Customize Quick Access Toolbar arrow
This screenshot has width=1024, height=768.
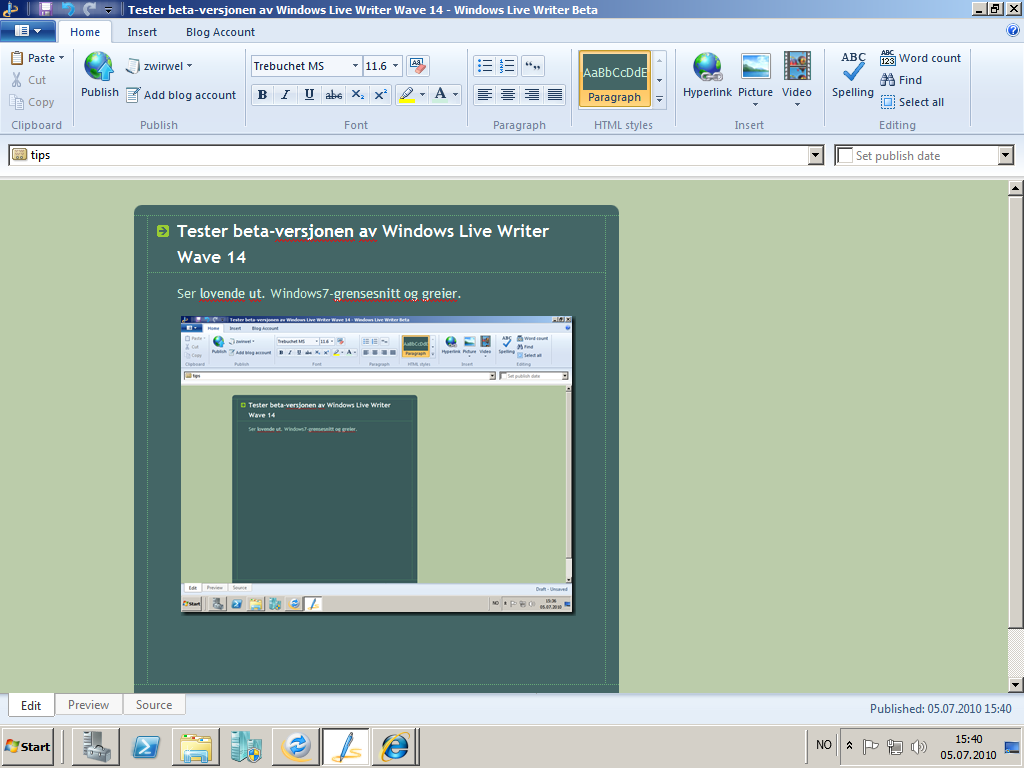click(x=108, y=10)
